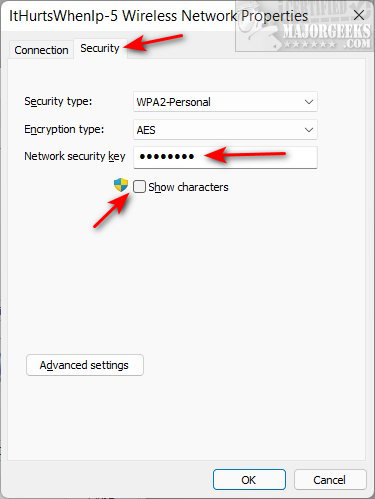
Task: Click the UAC shield icon beside Show characters
Action: click(121, 185)
